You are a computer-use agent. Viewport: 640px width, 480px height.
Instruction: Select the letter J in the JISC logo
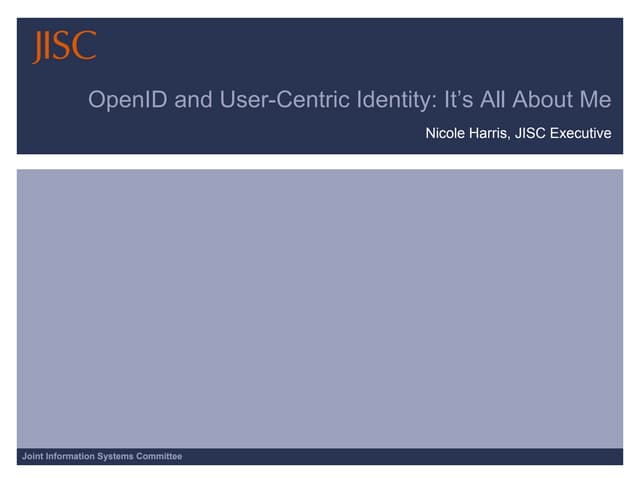(39, 48)
